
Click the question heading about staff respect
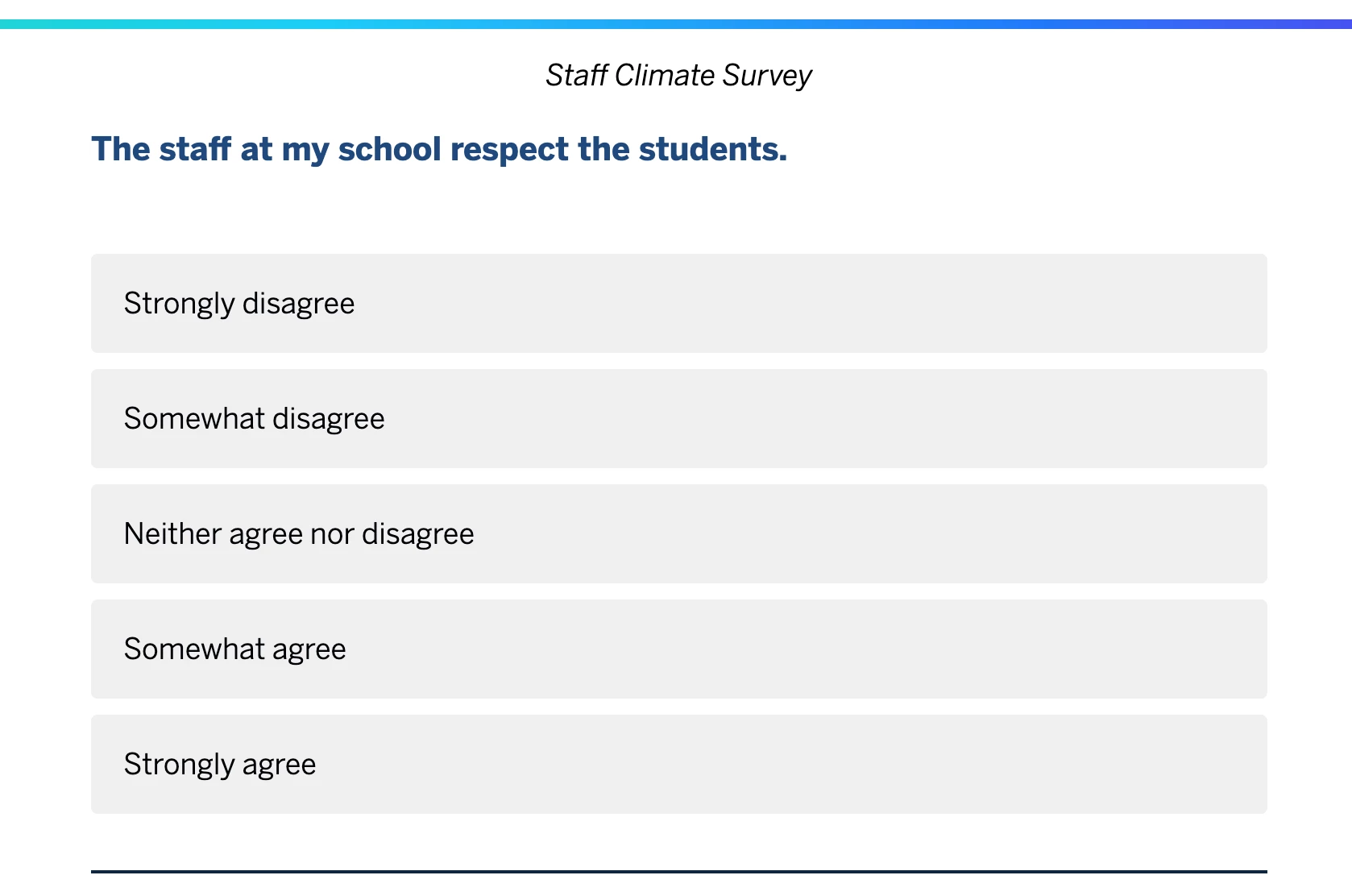(439, 149)
